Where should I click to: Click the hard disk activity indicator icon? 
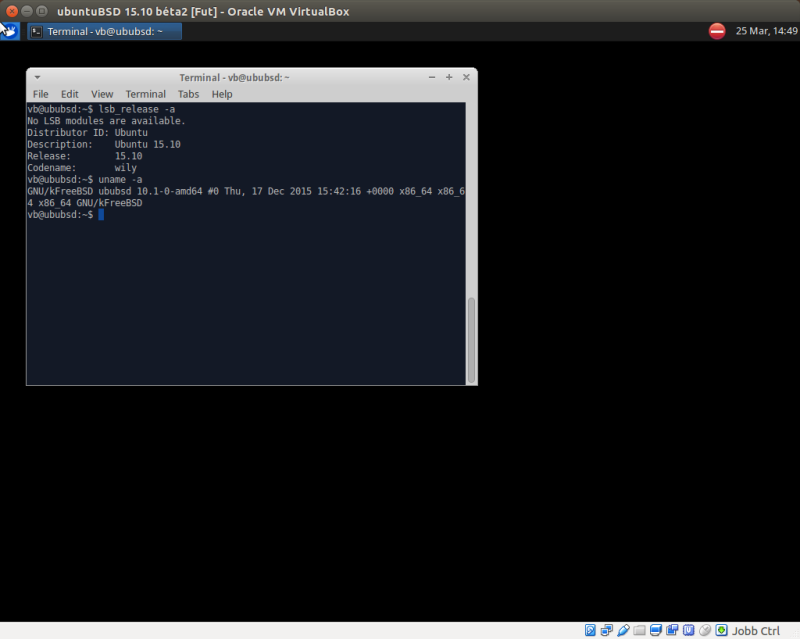590,630
